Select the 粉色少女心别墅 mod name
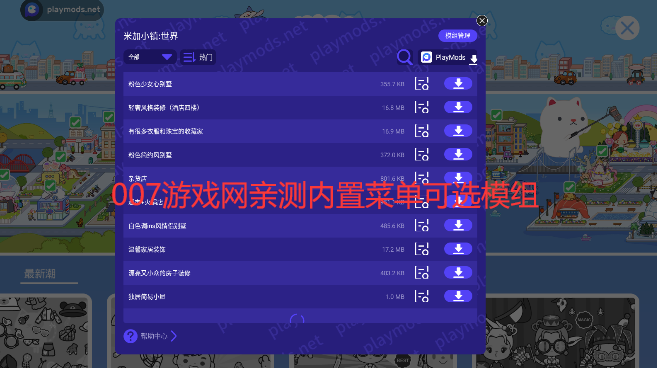Image resolution: width=657 pixels, height=368 pixels. pos(150,84)
